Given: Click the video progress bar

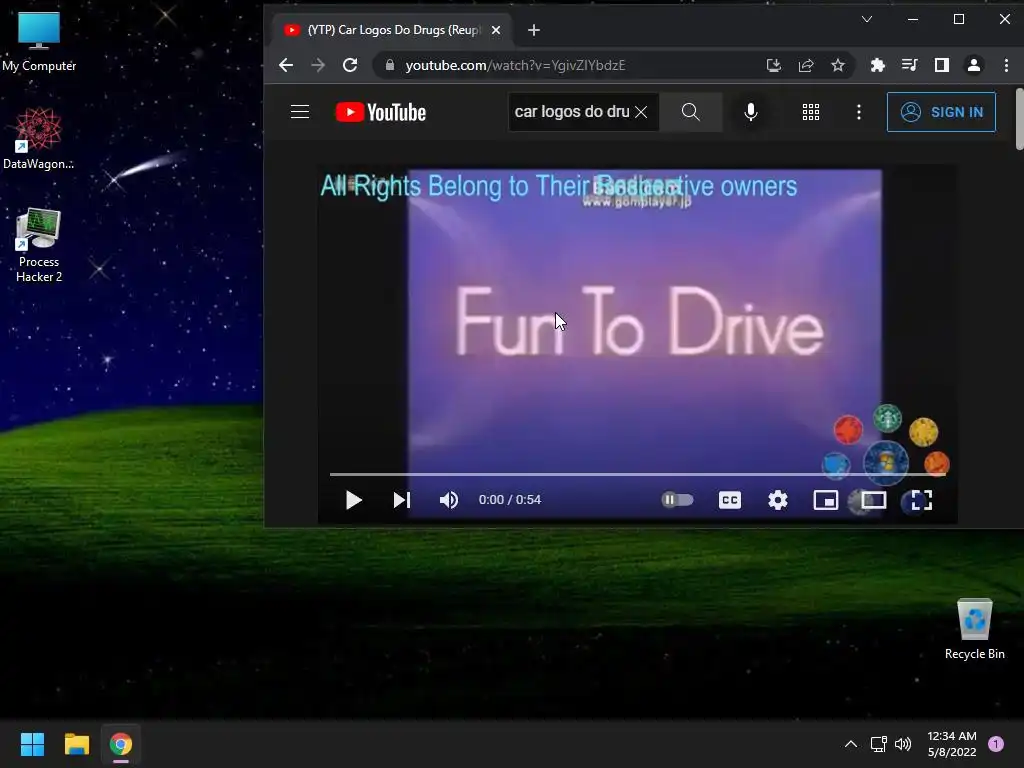Looking at the screenshot, I should click(x=637, y=474).
